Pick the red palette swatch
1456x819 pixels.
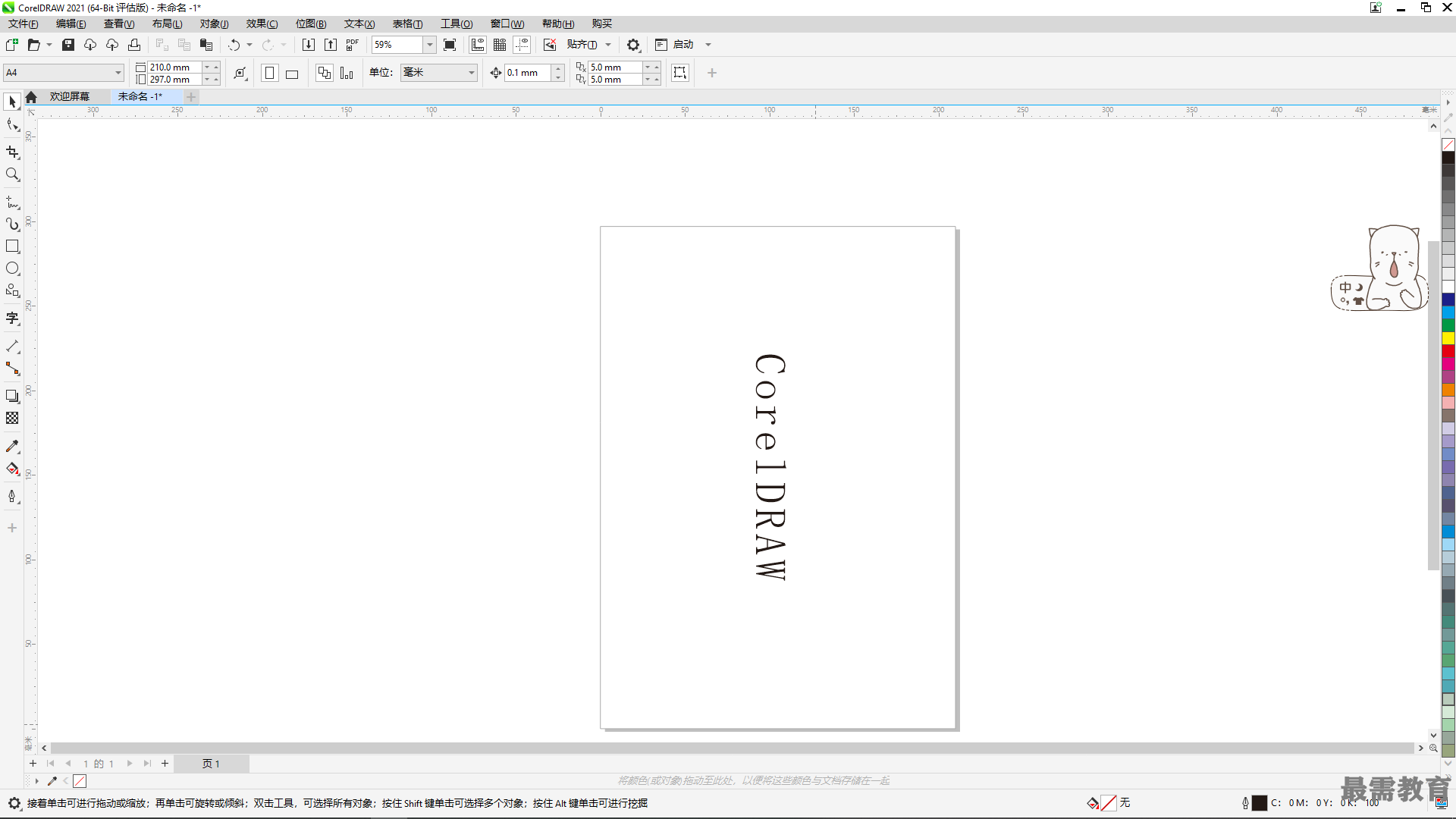tap(1448, 351)
